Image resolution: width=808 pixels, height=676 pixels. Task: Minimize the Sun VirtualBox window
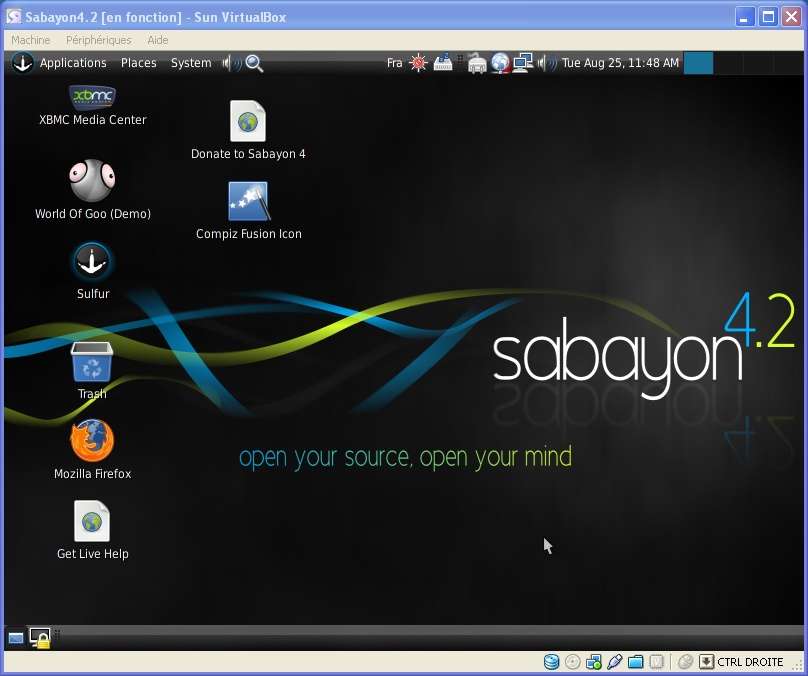tap(744, 16)
